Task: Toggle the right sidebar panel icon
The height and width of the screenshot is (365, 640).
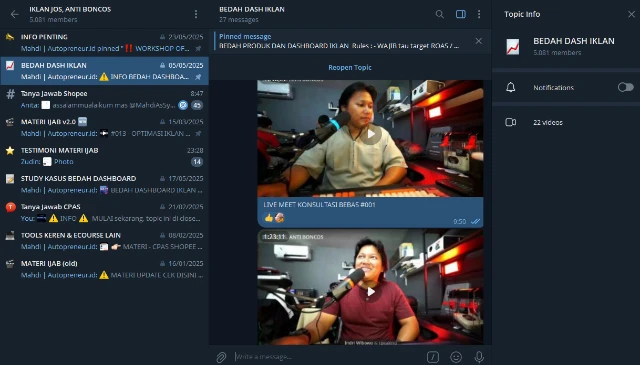Action: coord(460,14)
